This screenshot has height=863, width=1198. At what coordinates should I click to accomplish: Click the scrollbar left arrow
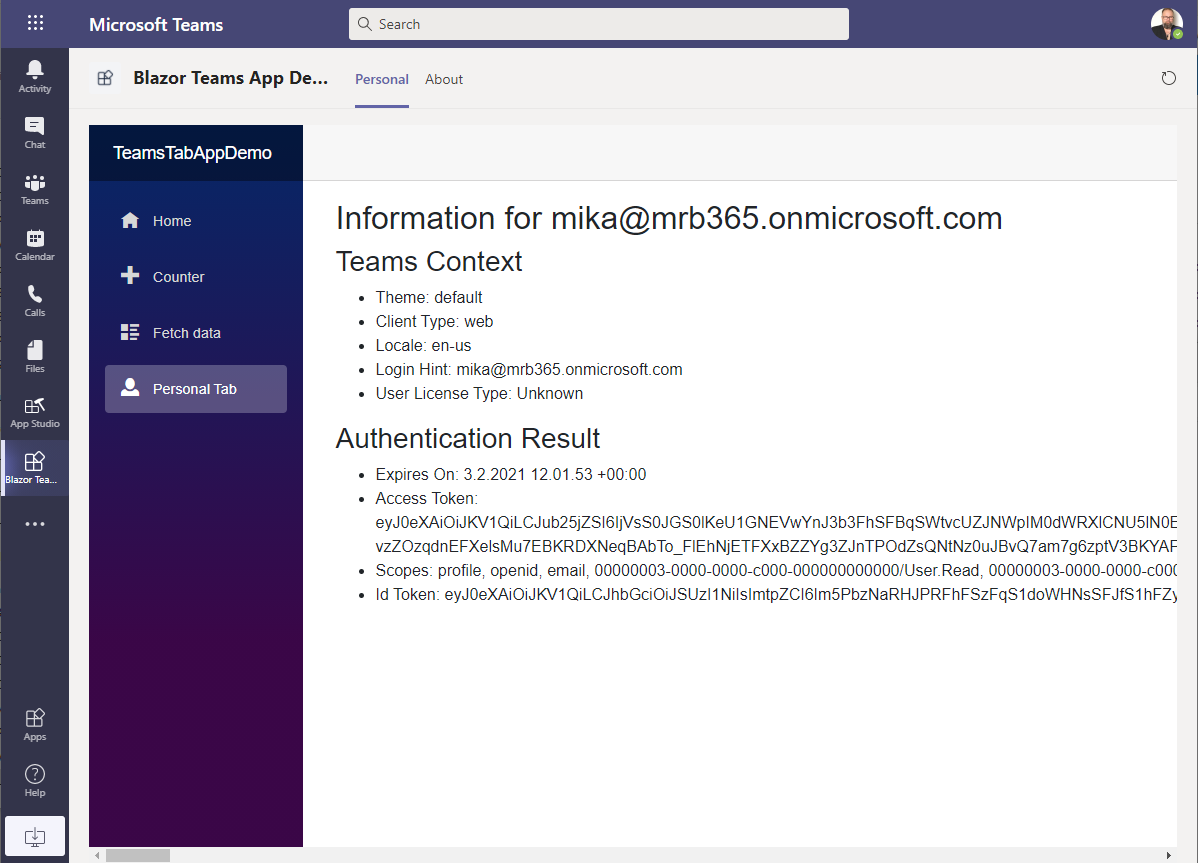pos(97,855)
